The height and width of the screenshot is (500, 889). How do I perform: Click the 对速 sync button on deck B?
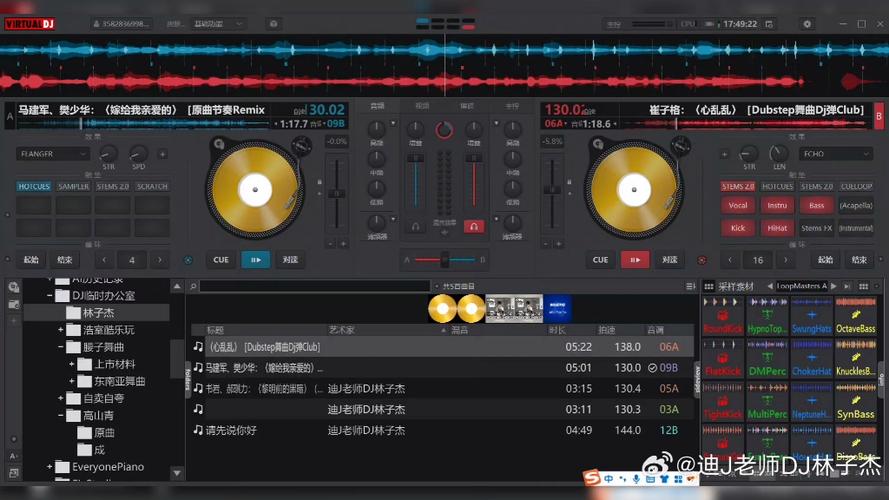[x=668, y=260]
